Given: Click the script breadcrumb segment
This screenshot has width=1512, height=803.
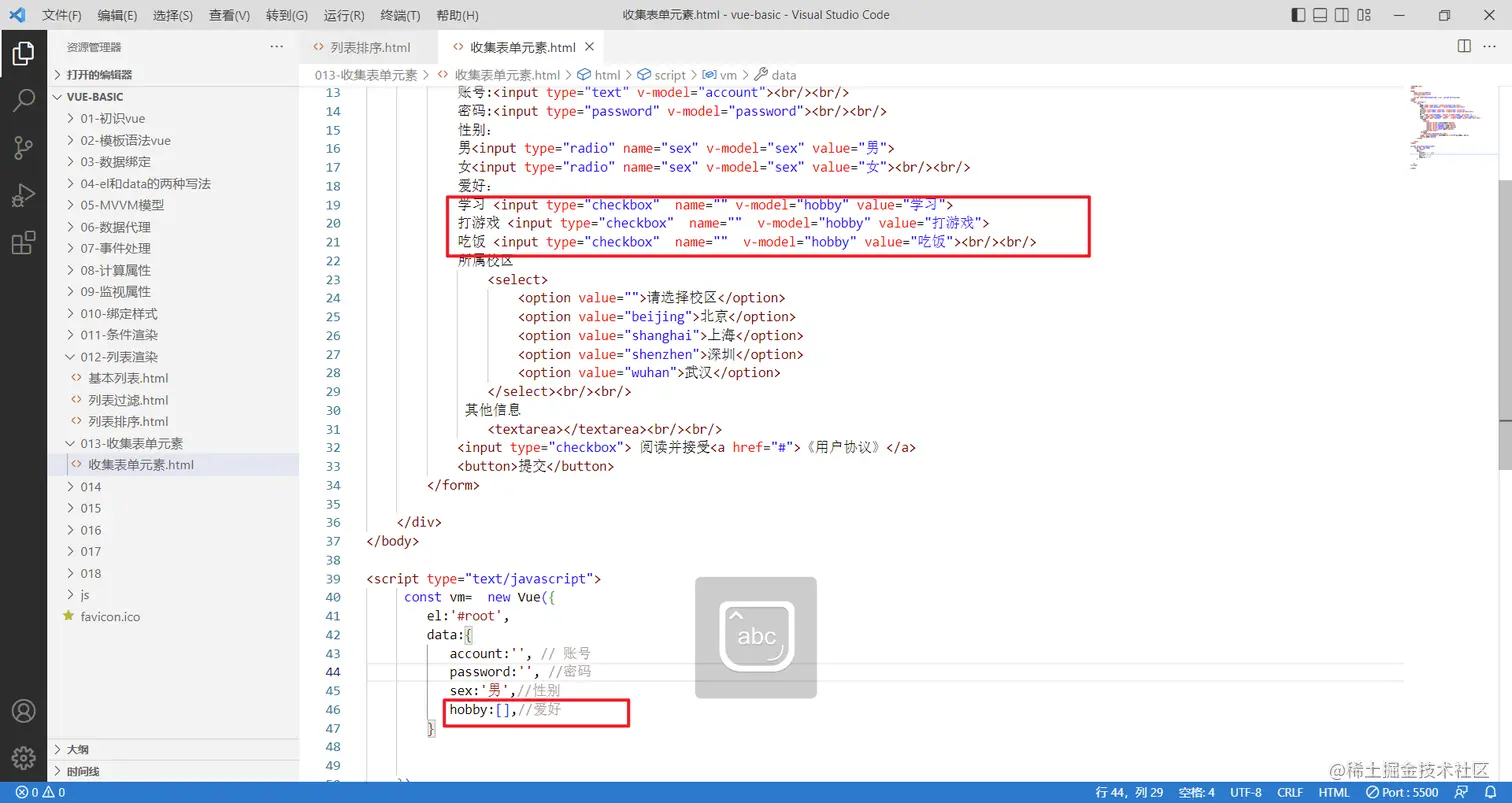Looking at the screenshot, I should tap(661, 75).
